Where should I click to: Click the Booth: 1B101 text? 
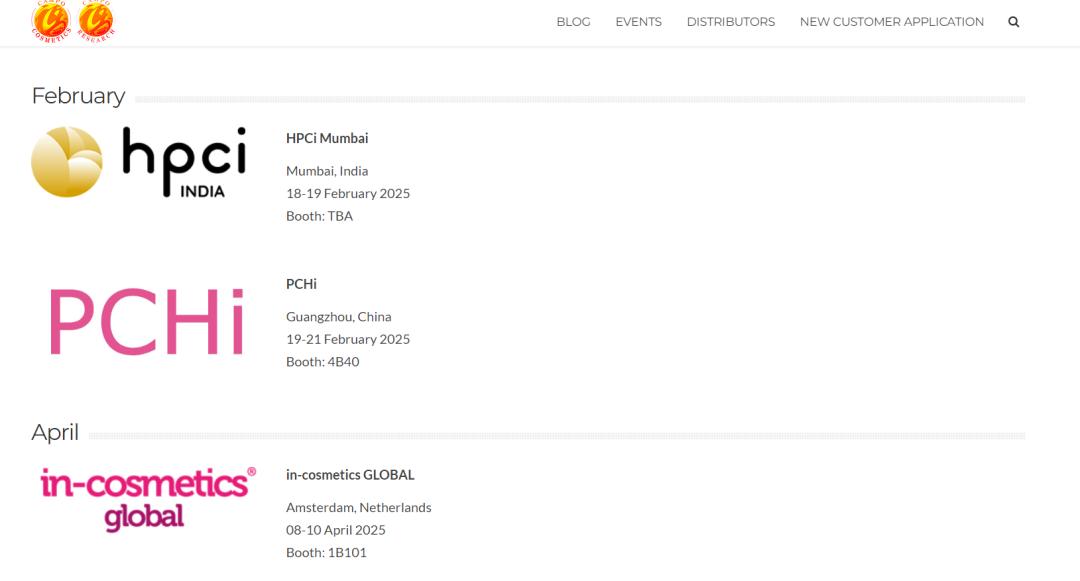click(x=326, y=552)
